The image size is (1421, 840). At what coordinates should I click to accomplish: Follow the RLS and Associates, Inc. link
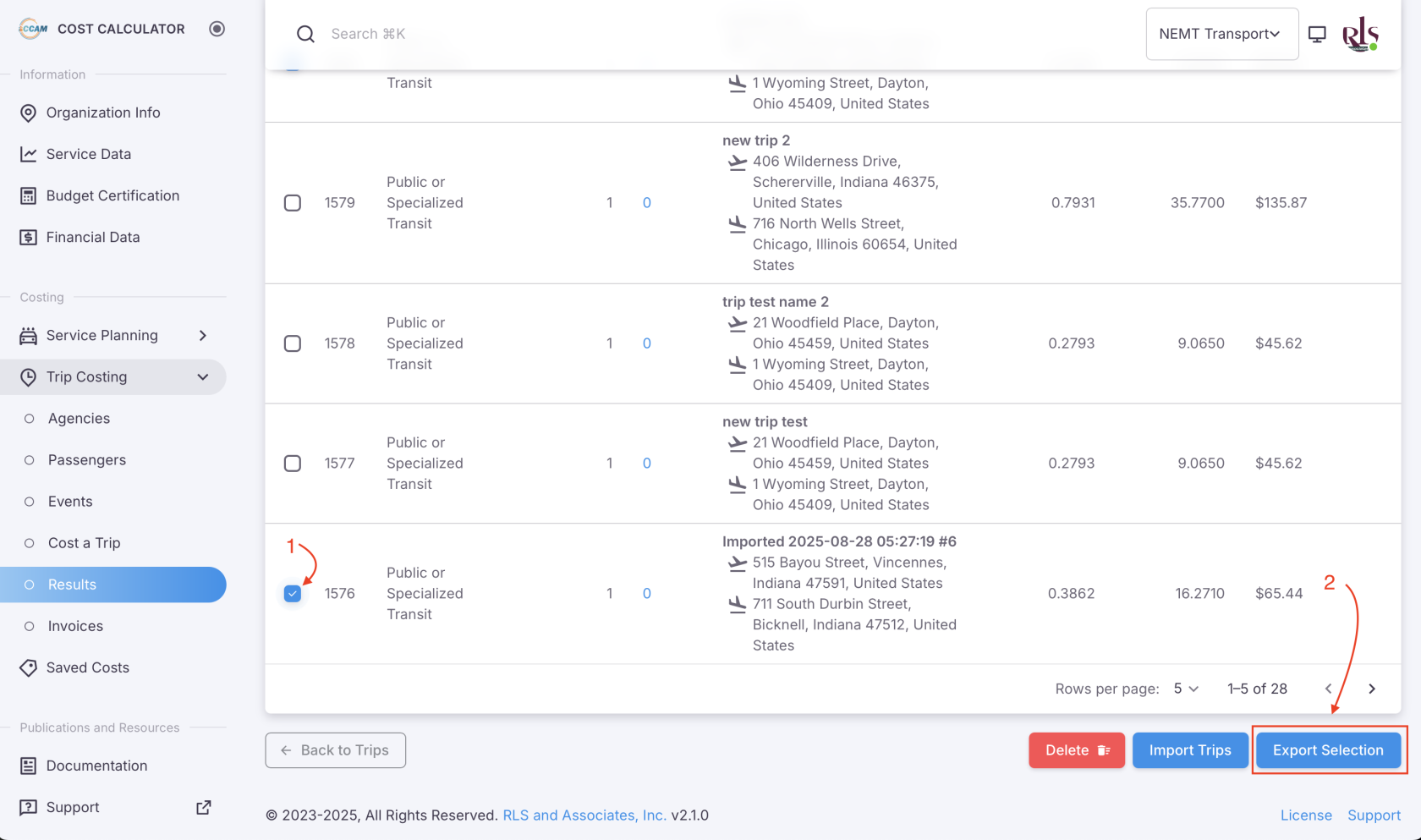point(584,815)
